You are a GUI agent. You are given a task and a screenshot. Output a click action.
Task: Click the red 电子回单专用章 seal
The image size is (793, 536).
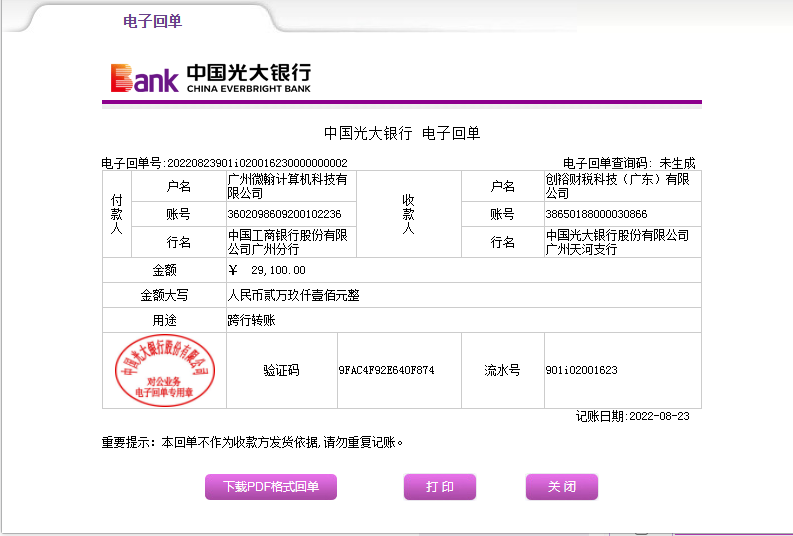[165, 370]
